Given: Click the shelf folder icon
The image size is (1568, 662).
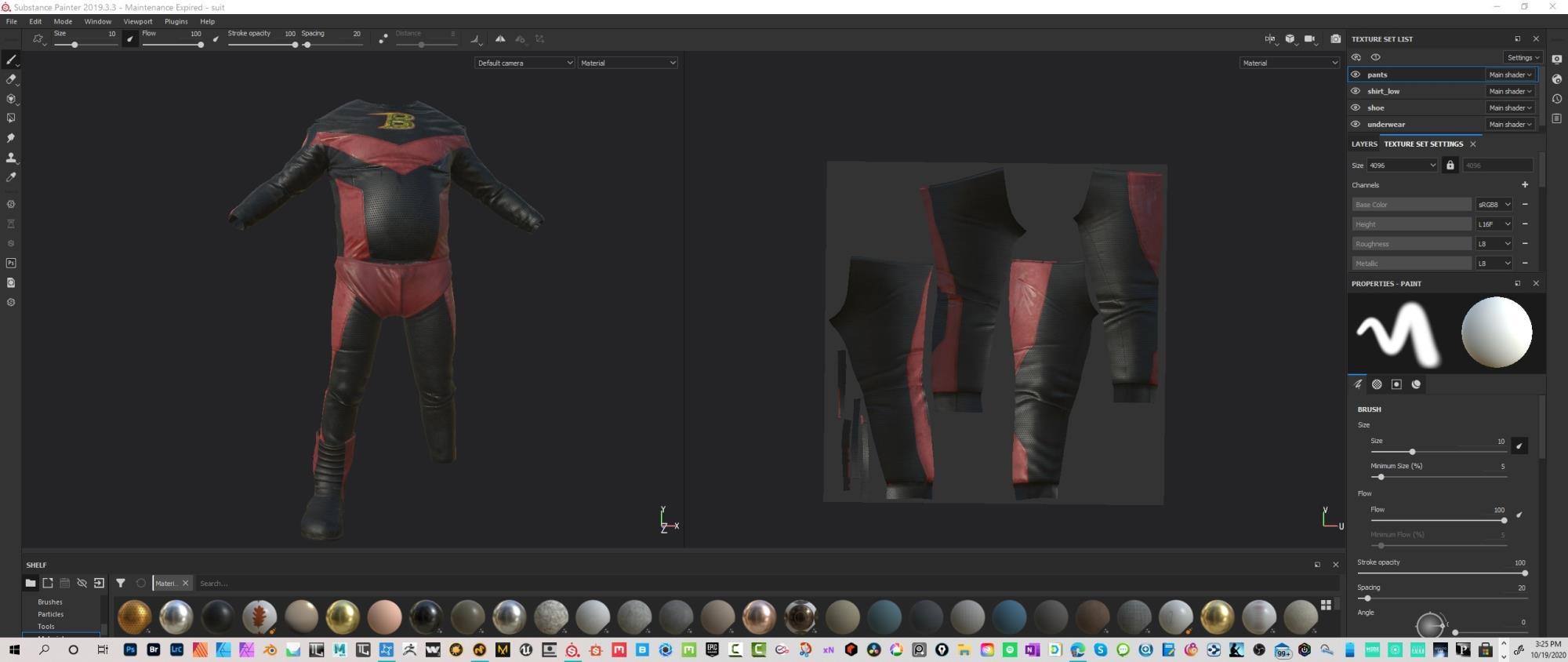Looking at the screenshot, I should point(30,583).
